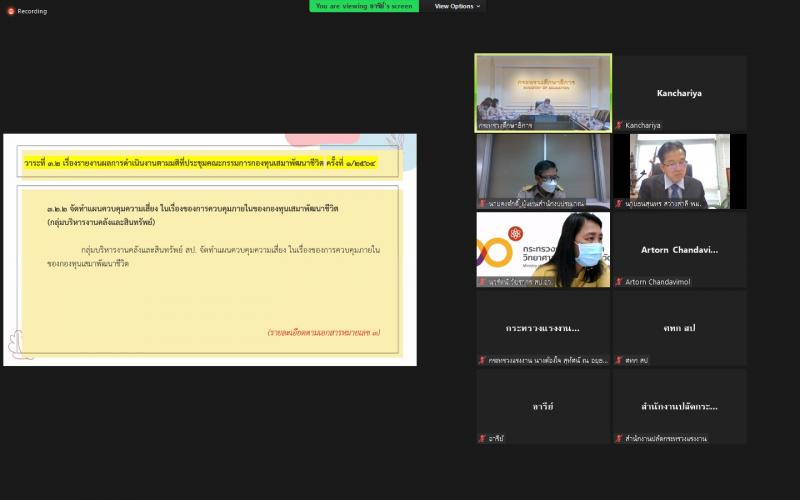Click the red Recording indicator icon

coord(11,11)
